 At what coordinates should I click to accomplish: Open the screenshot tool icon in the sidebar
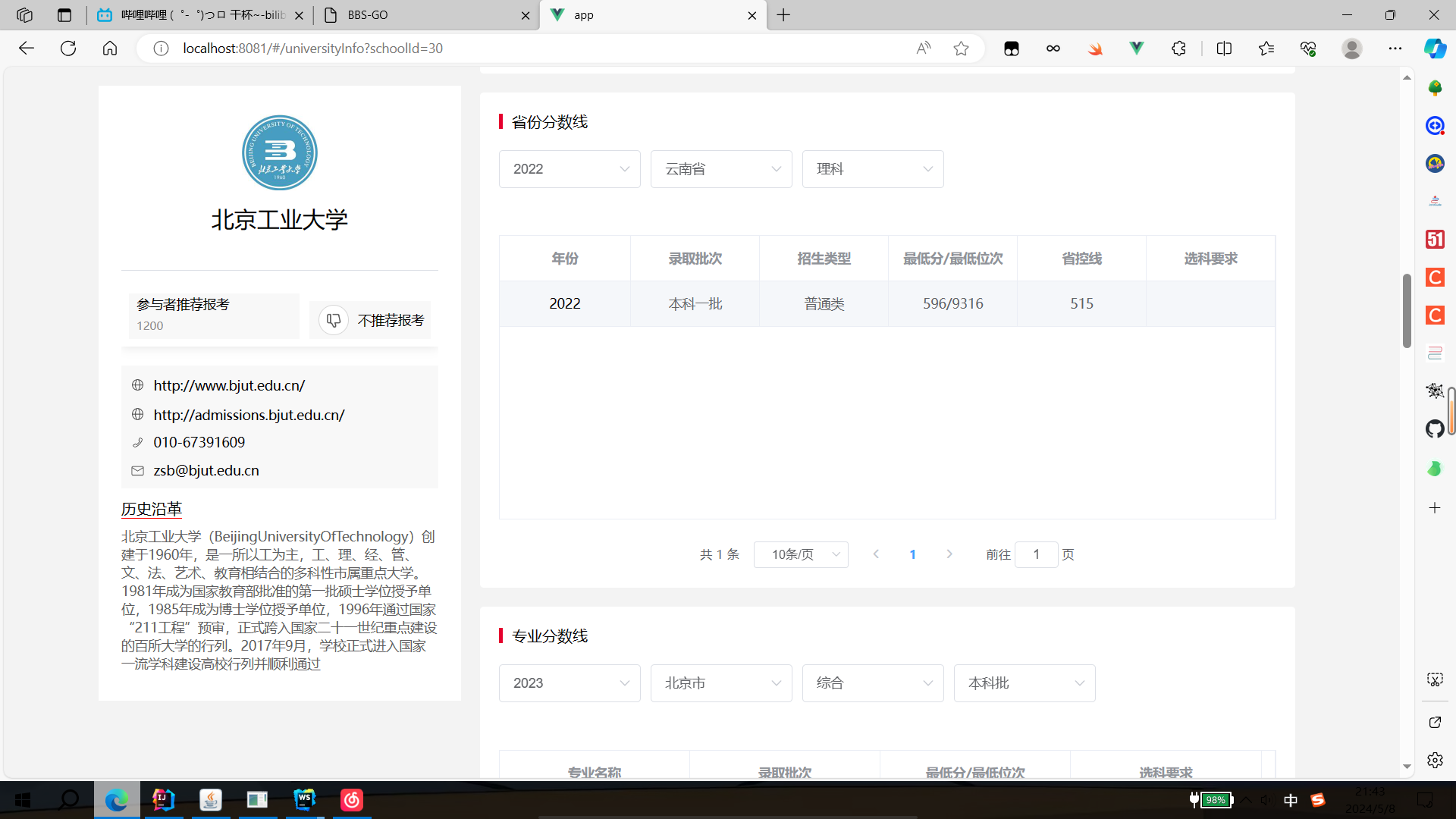click(1435, 679)
